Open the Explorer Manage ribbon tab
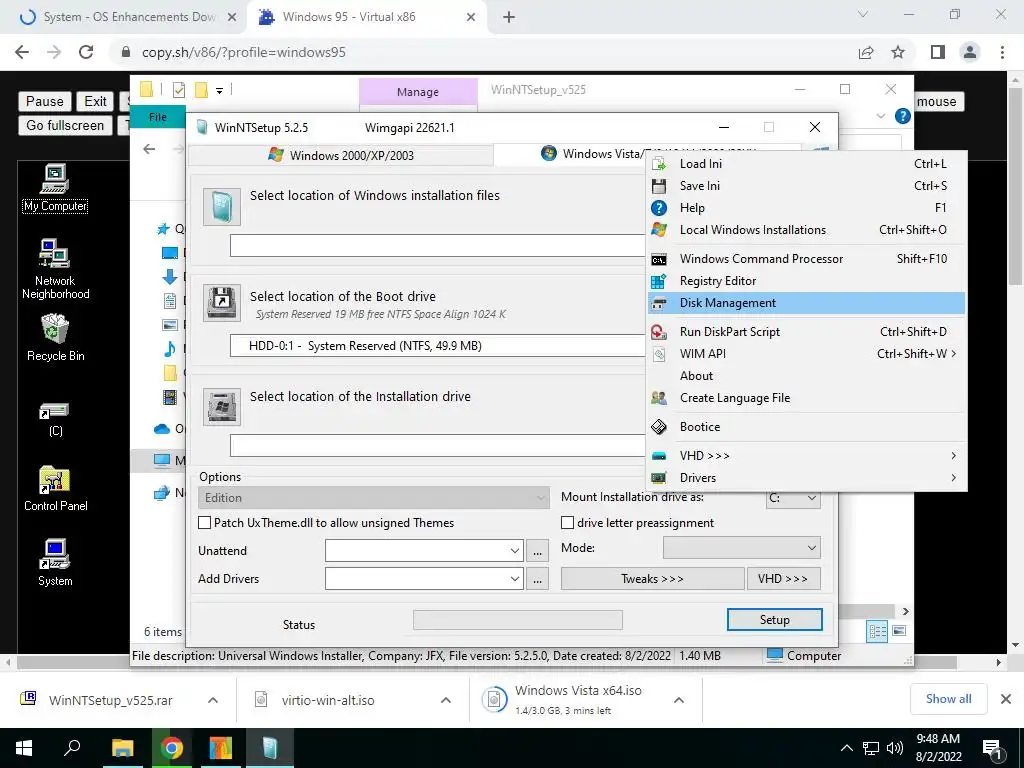Image resolution: width=1024 pixels, height=768 pixels. (x=418, y=92)
